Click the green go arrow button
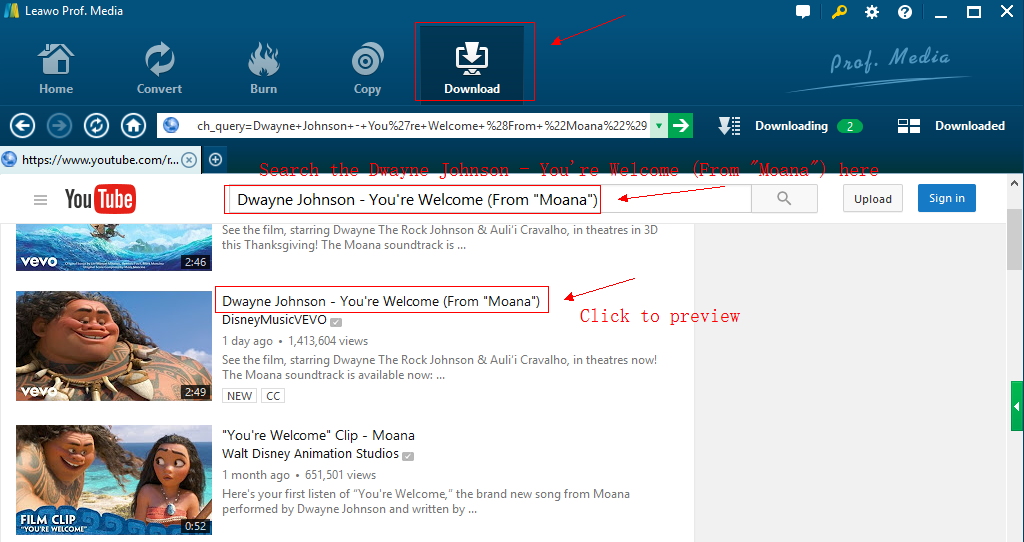This screenshot has width=1024, height=542. click(x=680, y=125)
